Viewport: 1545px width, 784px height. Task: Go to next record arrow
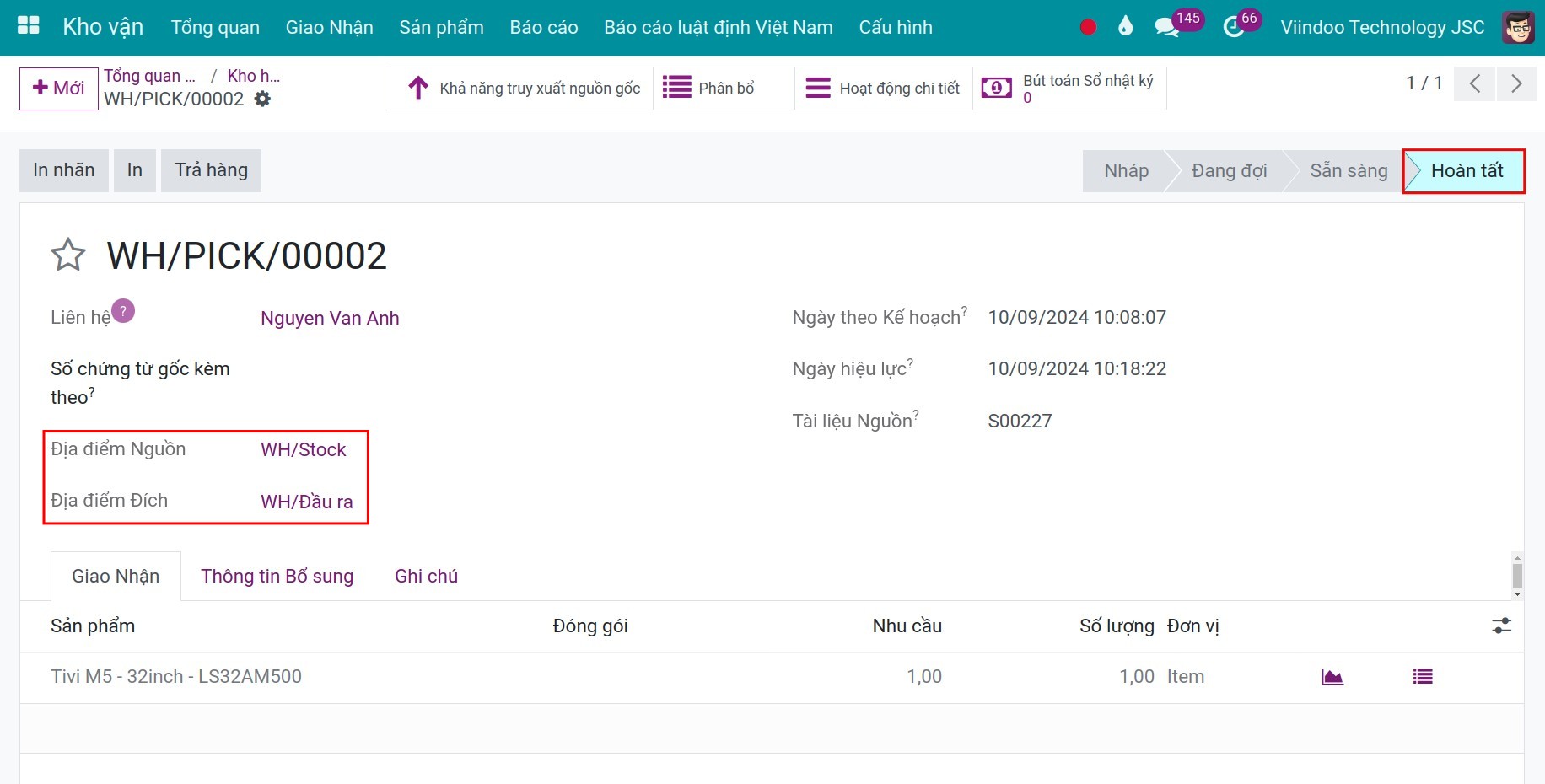[x=1516, y=83]
